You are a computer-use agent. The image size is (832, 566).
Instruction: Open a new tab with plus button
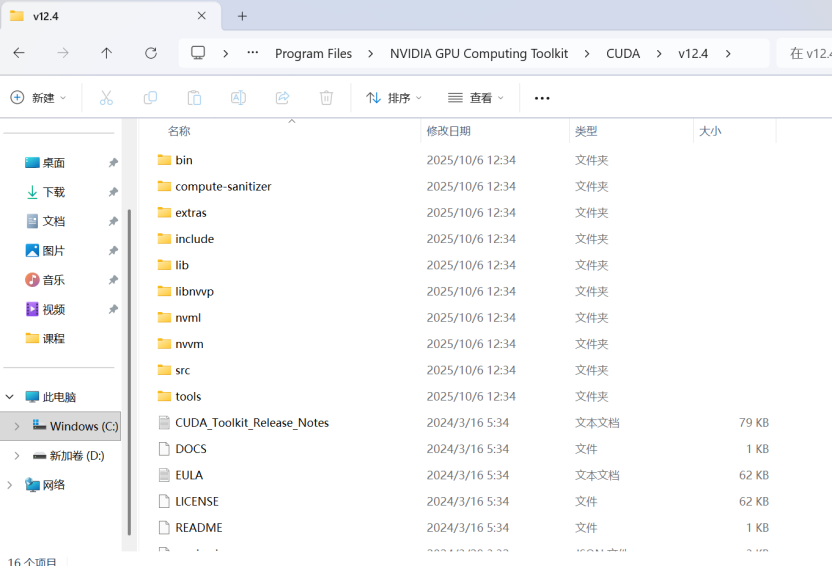(x=242, y=16)
